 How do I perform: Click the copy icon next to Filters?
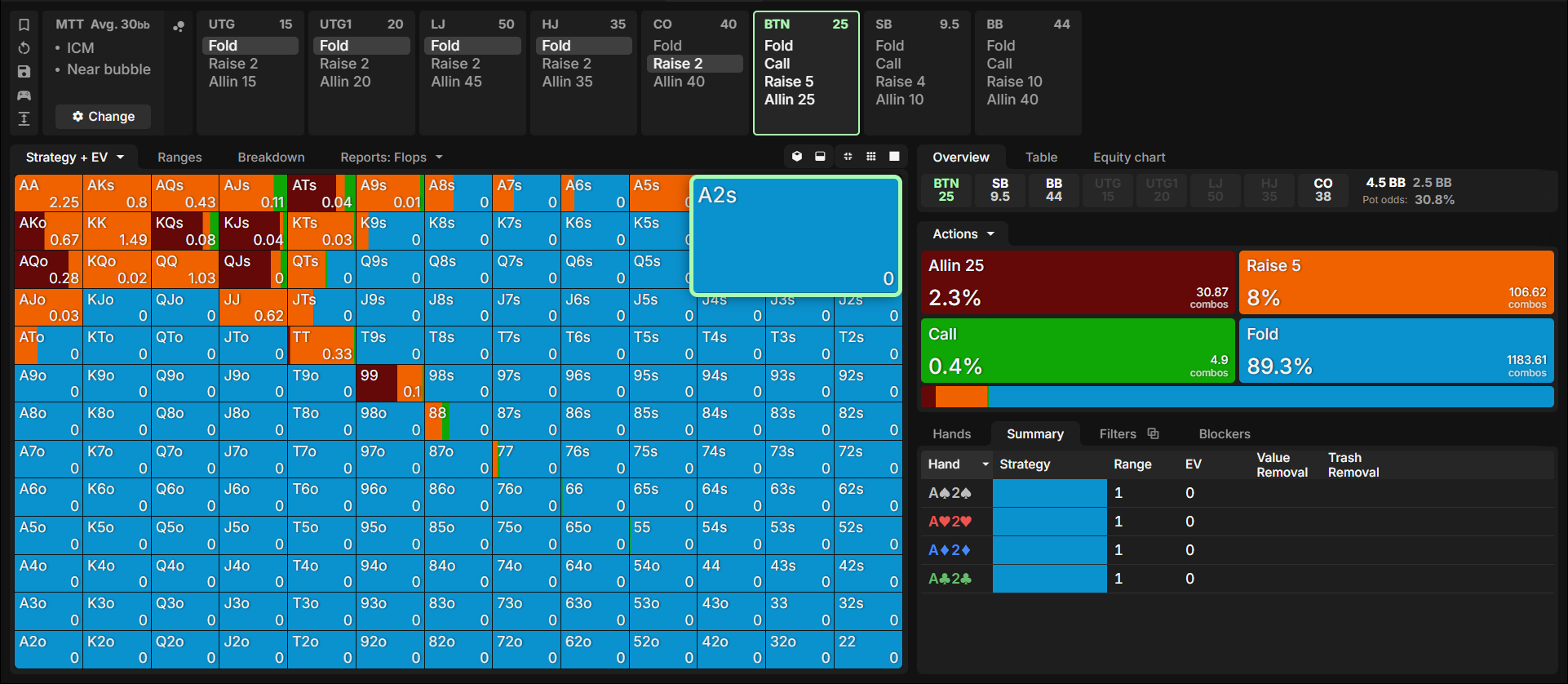(1153, 433)
